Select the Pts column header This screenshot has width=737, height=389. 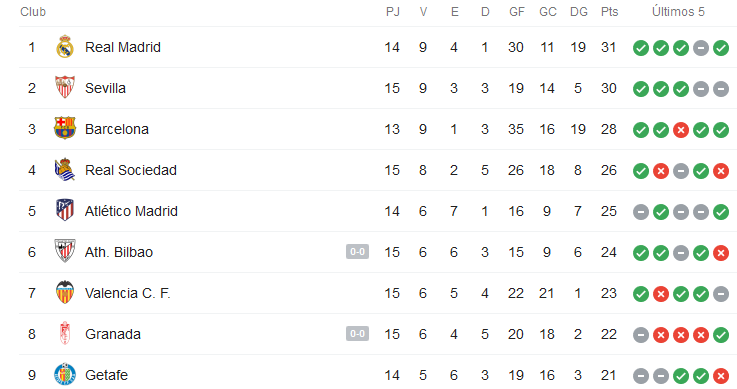[x=609, y=12]
